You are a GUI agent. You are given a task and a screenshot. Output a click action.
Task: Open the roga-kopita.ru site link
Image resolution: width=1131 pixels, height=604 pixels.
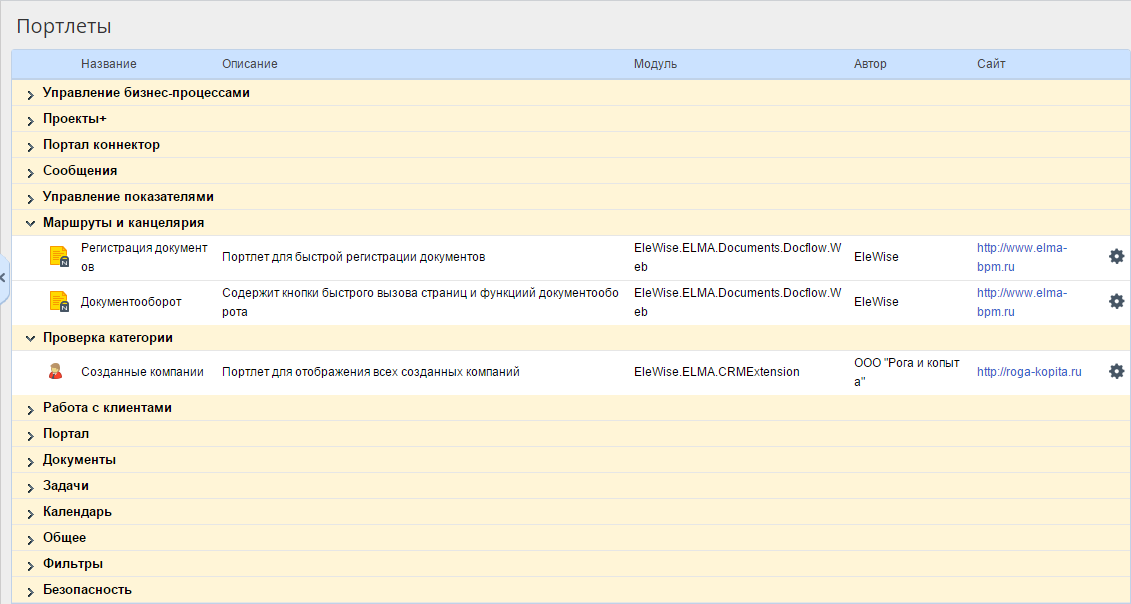tap(1029, 372)
